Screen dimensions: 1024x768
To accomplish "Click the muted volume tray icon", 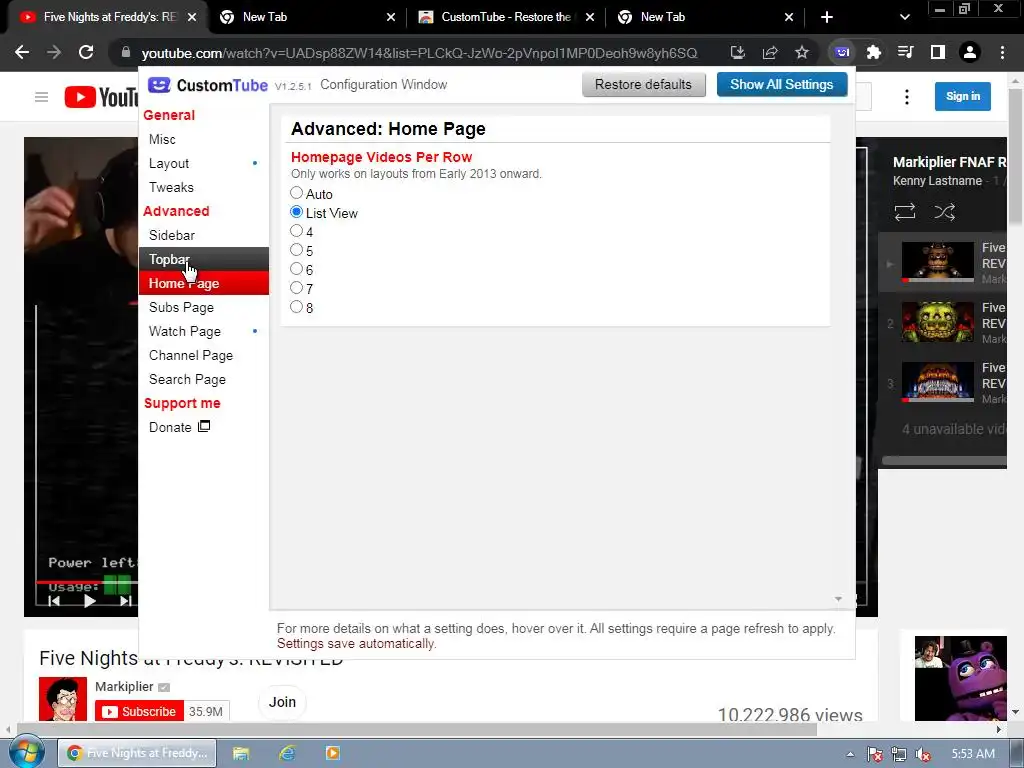I will (x=923, y=754).
